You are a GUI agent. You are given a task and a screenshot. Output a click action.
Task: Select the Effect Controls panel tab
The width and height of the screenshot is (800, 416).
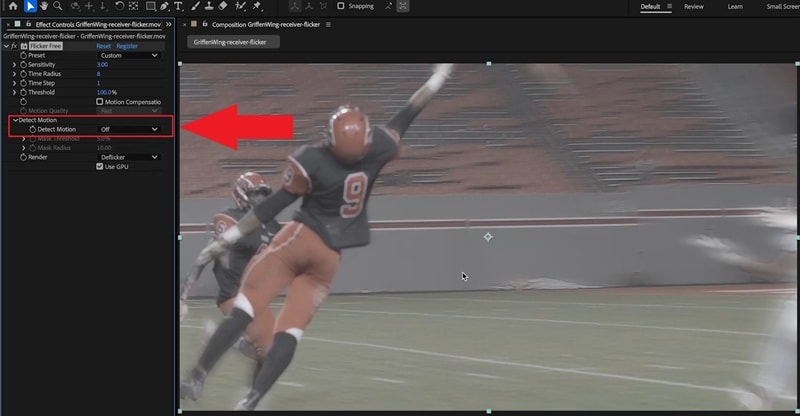tap(98, 25)
